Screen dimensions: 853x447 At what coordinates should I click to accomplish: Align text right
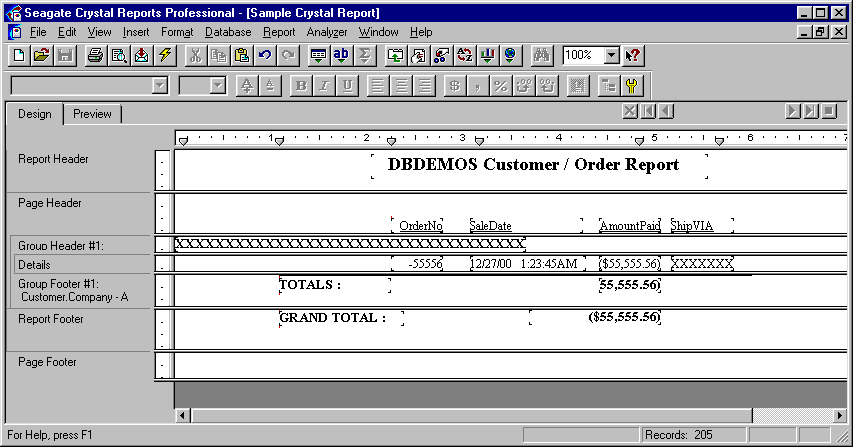[x=424, y=86]
